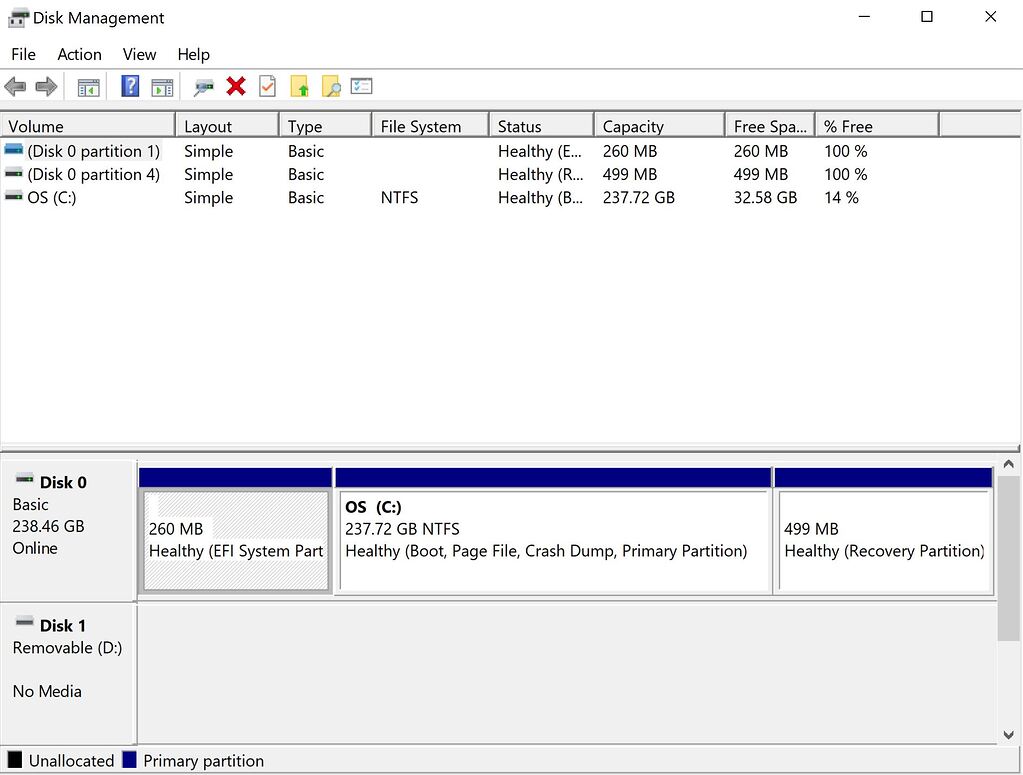1023x775 pixels.
Task: Click the Explore volume icon
Action: (x=330, y=86)
